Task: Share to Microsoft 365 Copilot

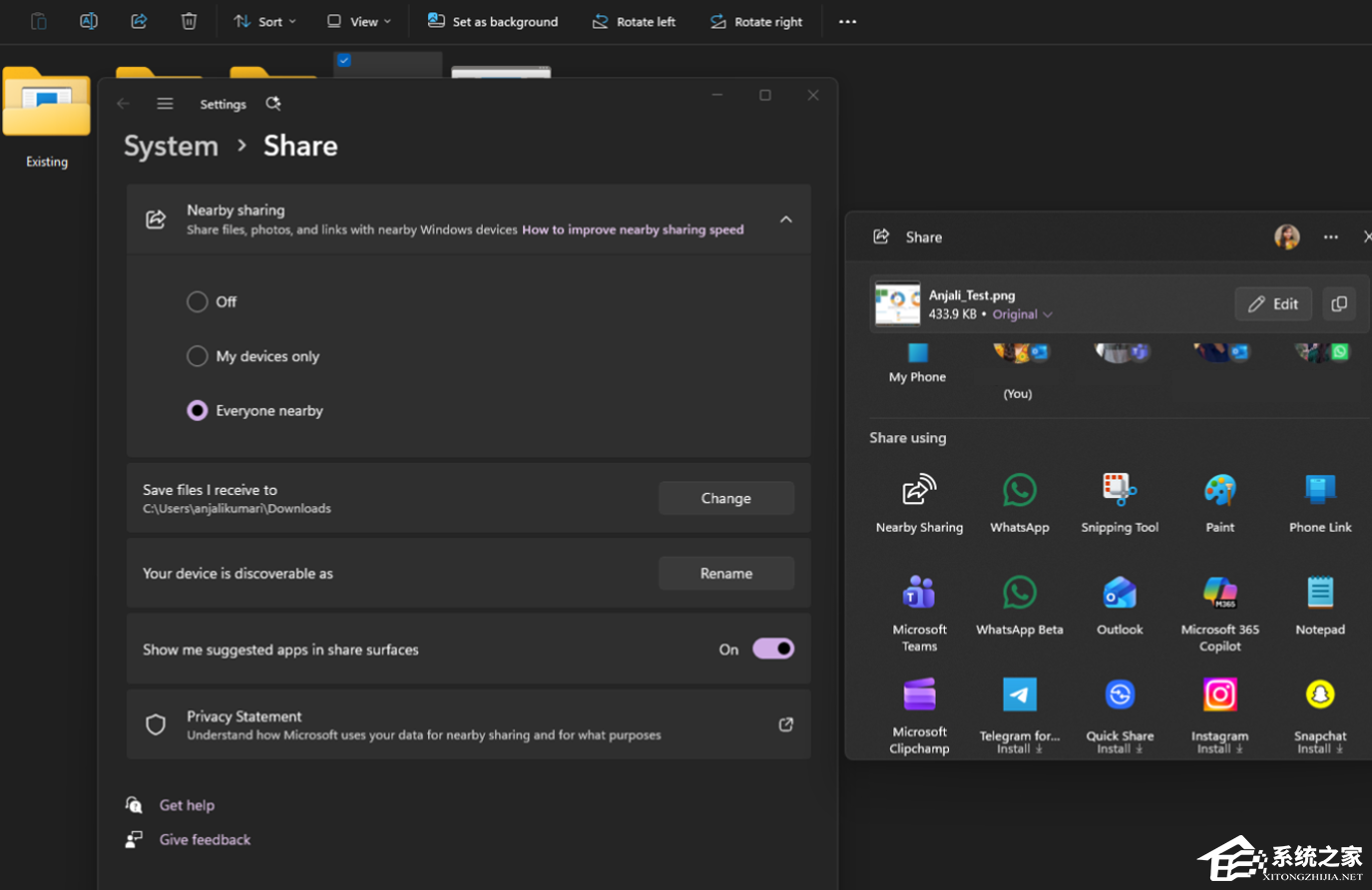Action: click(x=1219, y=614)
